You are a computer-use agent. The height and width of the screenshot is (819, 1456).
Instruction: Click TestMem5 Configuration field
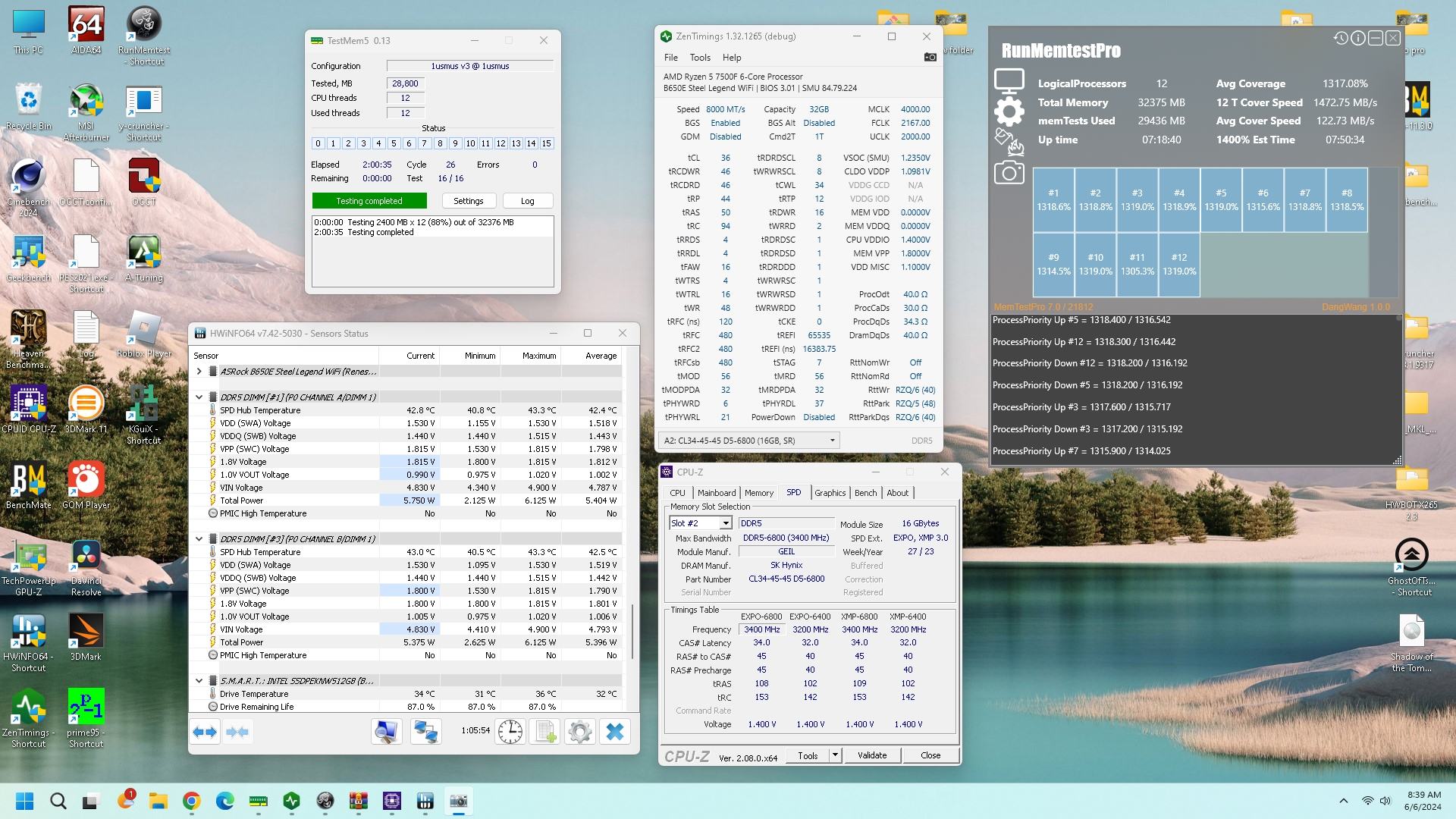[x=469, y=66]
